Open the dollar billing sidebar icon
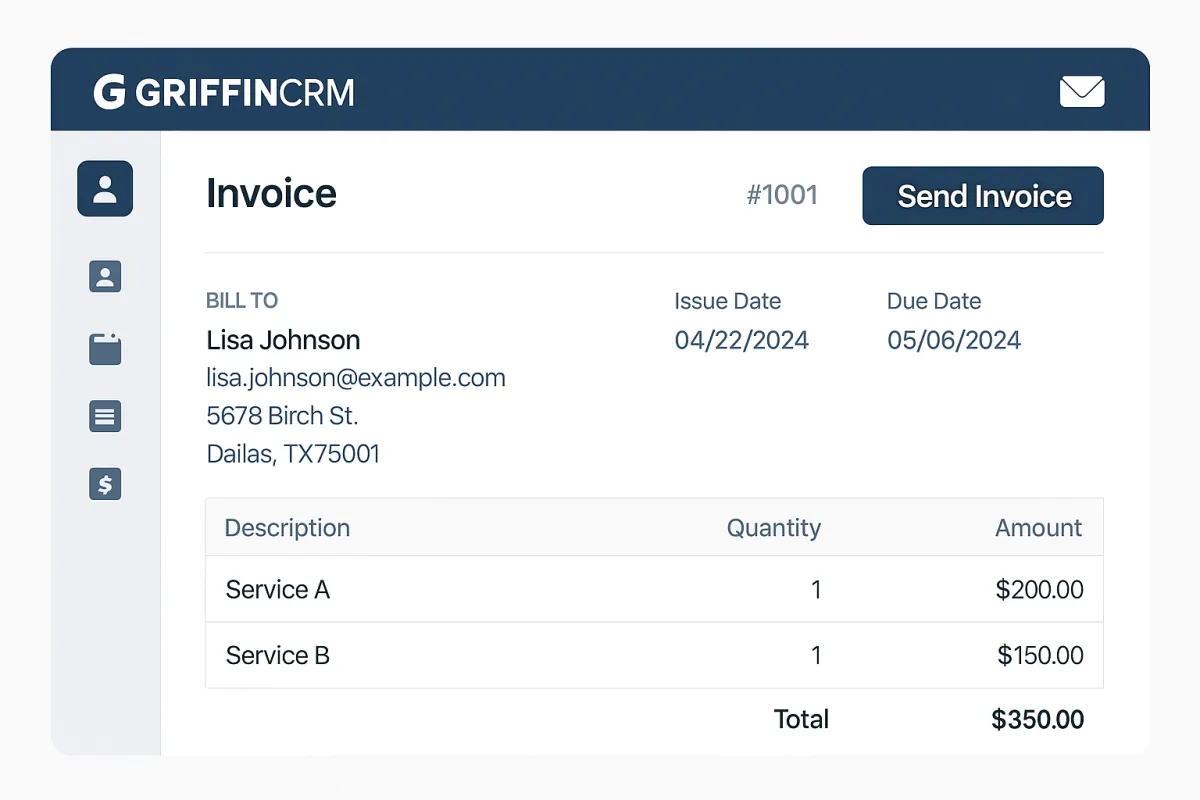This screenshot has width=1200, height=800. tap(105, 485)
